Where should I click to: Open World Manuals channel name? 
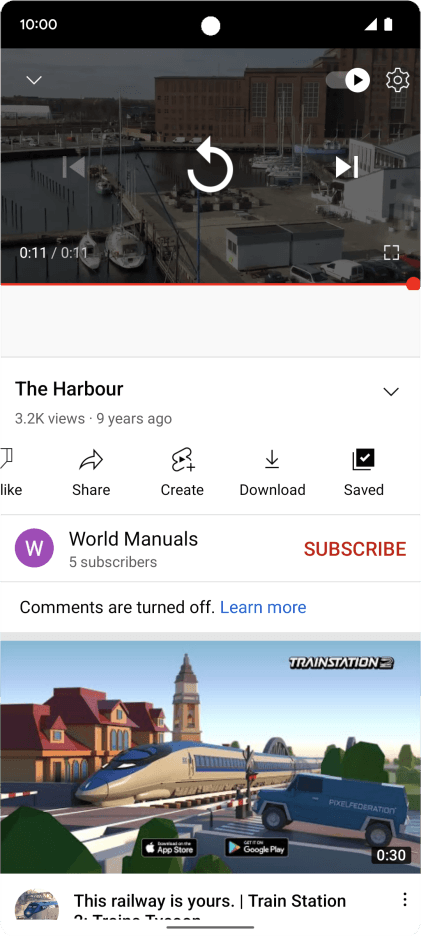(133, 539)
